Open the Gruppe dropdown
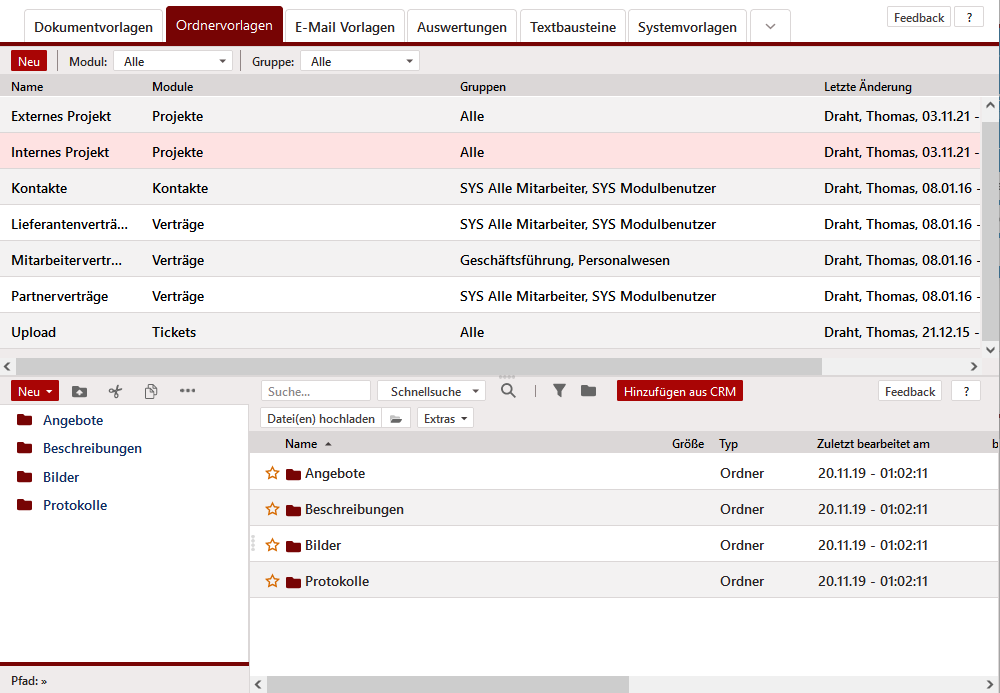Viewport: 1000px width, 693px height. pyautogui.click(x=360, y=62)
